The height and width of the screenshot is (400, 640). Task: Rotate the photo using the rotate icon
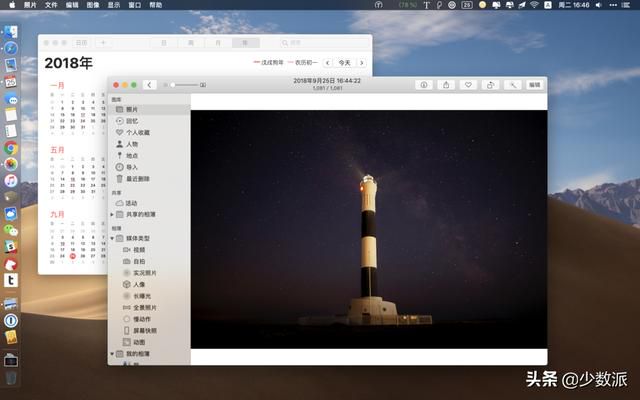pyautogui.click(x=490, y=85)
